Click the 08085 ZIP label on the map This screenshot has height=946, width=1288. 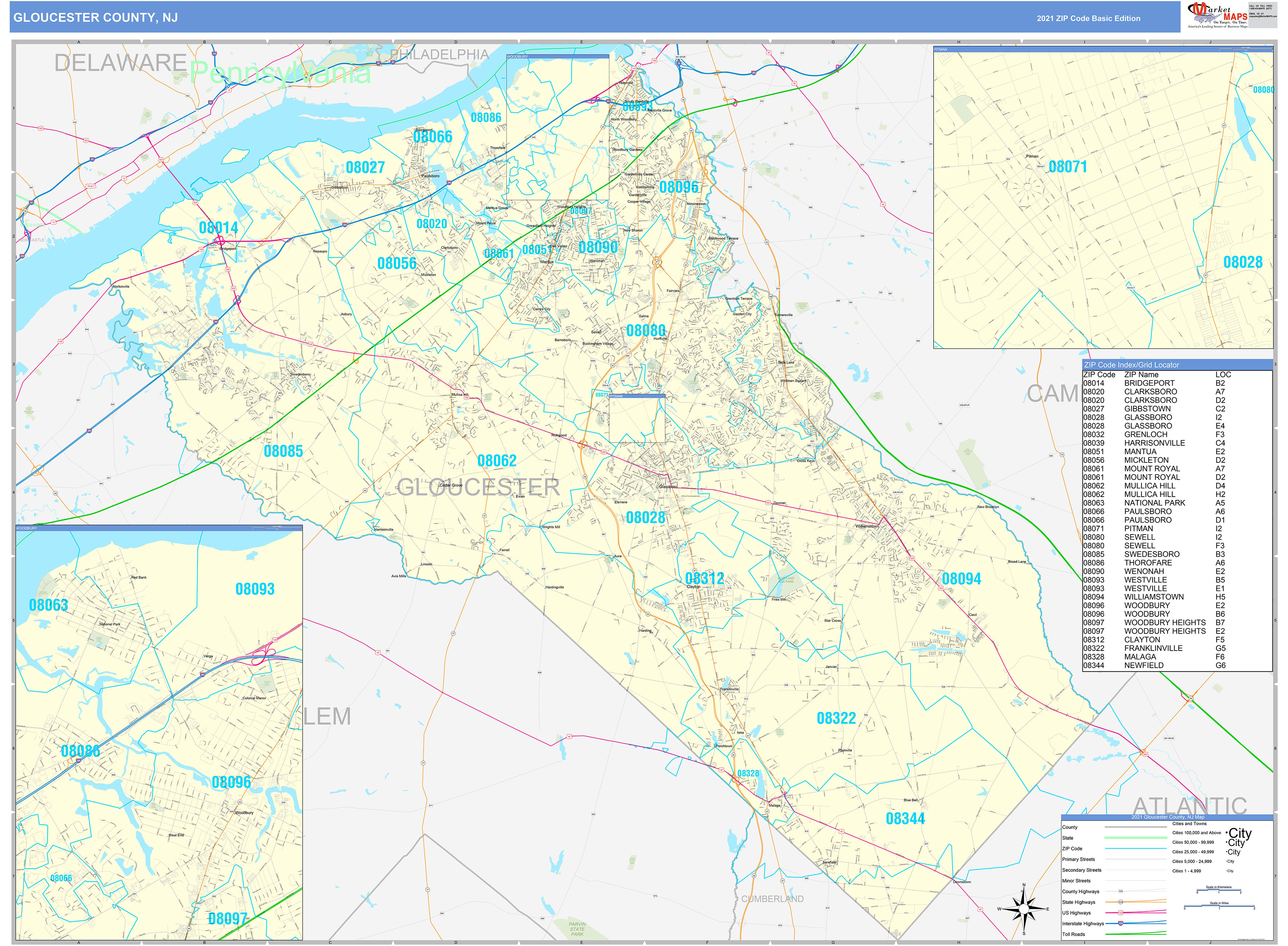(283, 451)
